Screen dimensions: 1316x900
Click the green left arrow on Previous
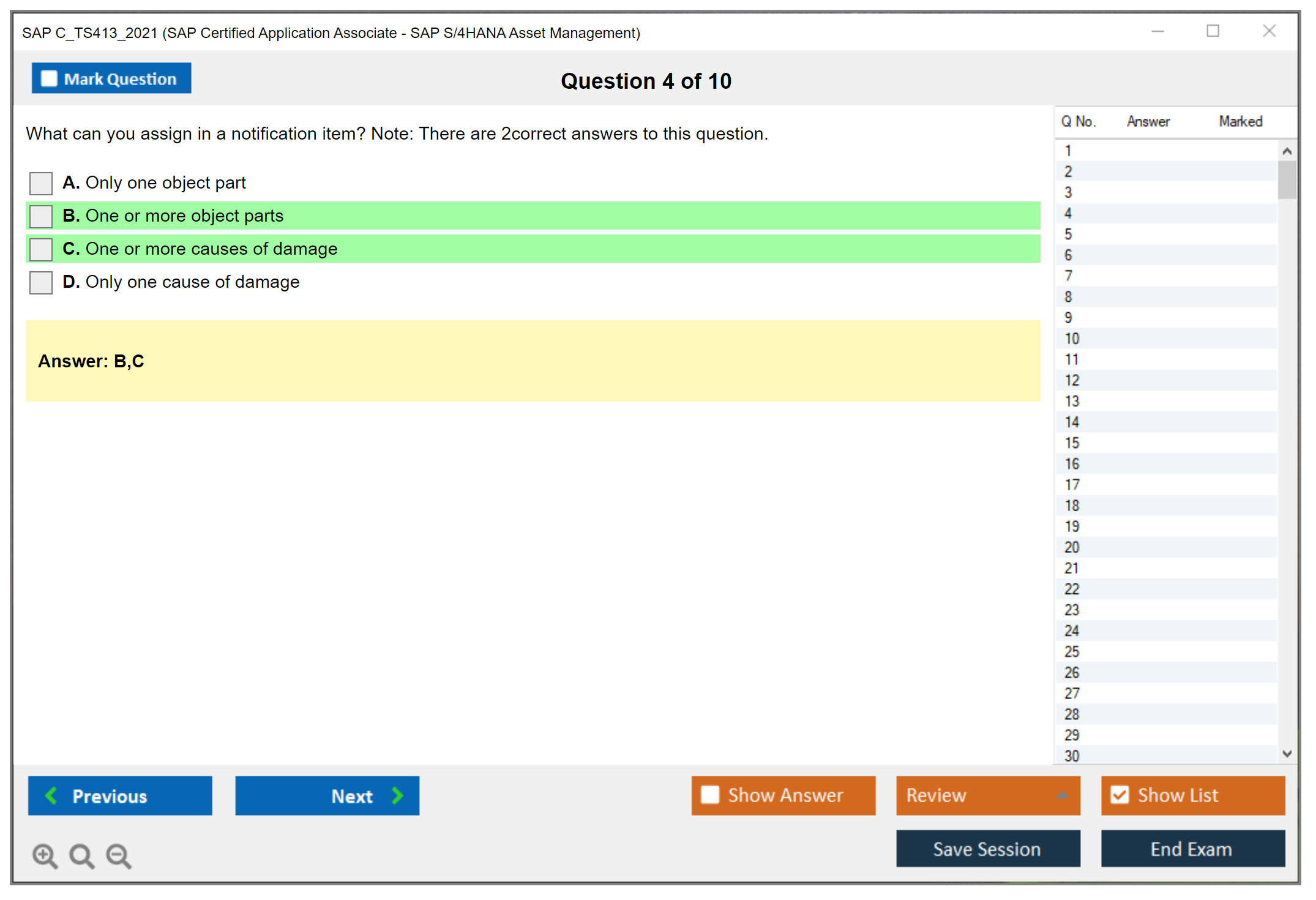(x=51, y=795)
